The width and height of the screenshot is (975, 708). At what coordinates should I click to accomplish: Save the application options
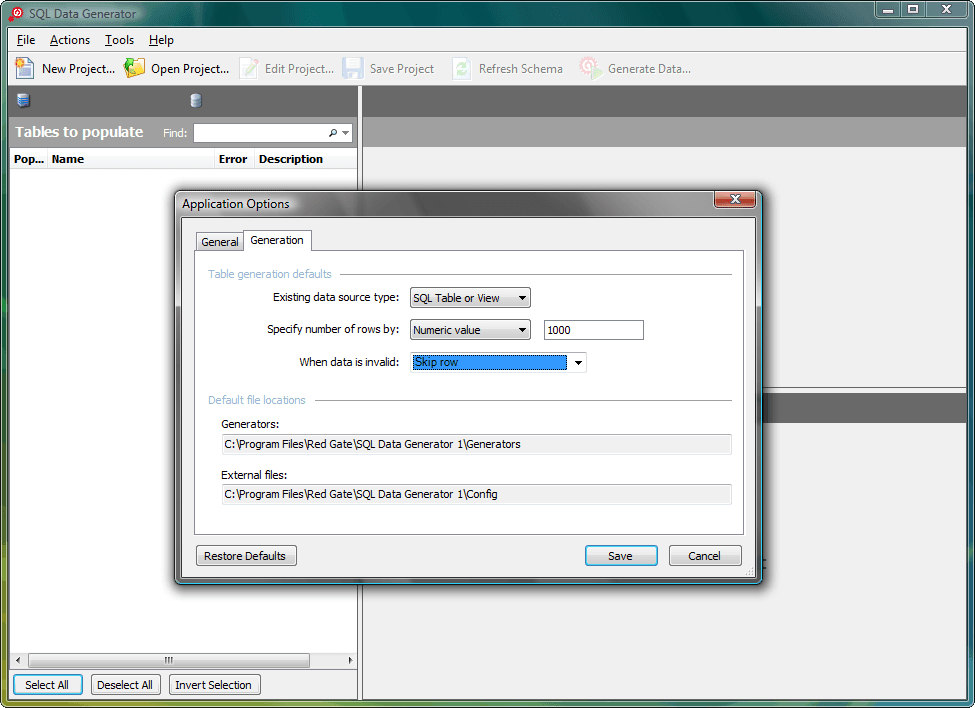(x=621, y=556)
